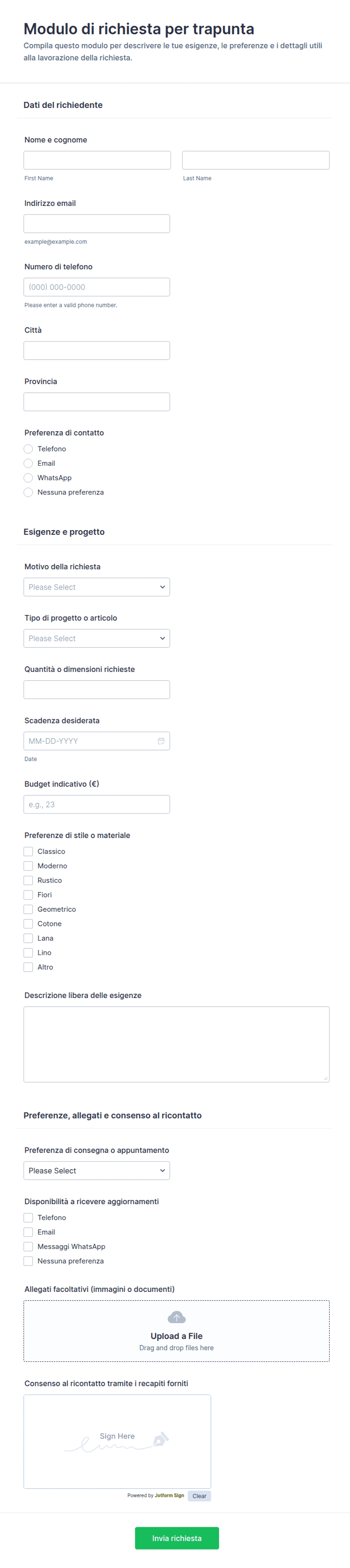The image size is (350, 1568).
Task: Open Preferenza di consegna o appuntamento dropdown
Action: pyautogui.click(x=97, y=1170)
